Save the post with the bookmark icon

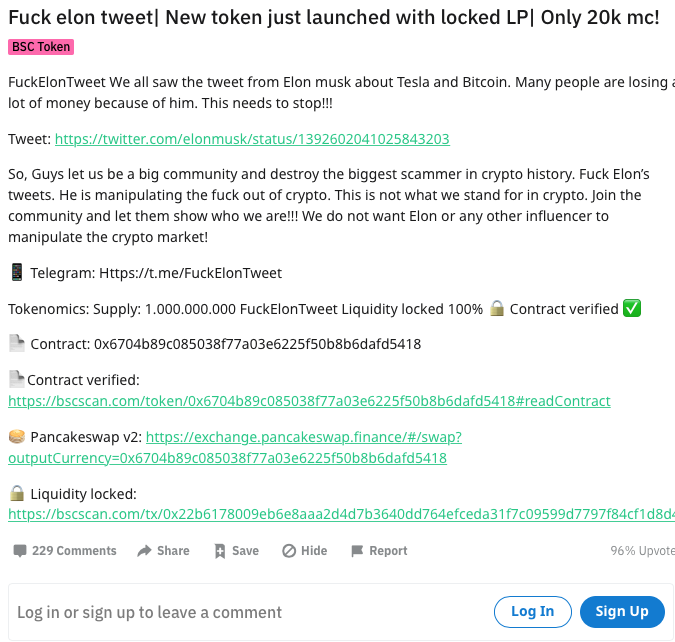(x=220, y=551)
